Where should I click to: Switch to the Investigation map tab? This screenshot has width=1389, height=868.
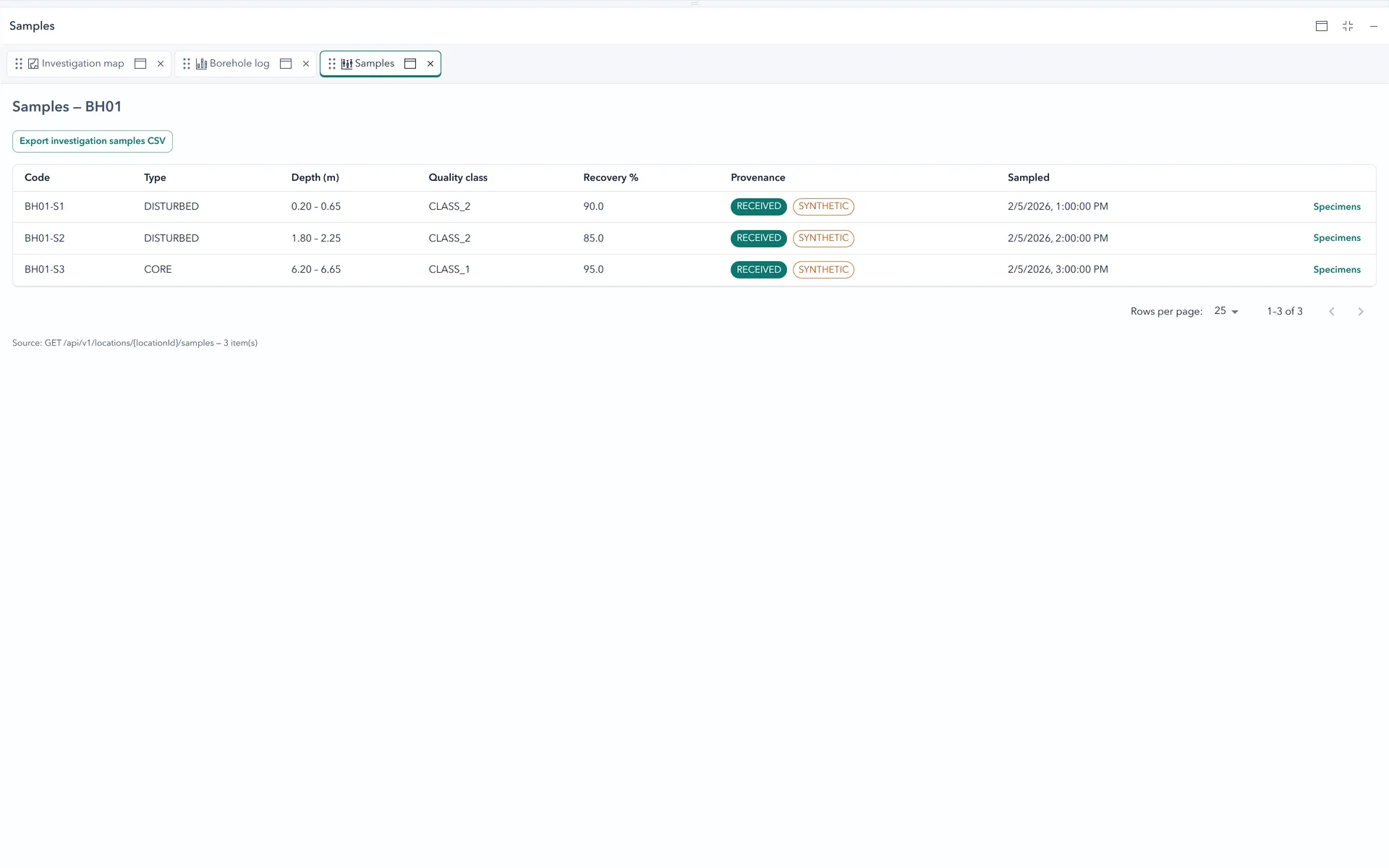[x=82, y=64]
